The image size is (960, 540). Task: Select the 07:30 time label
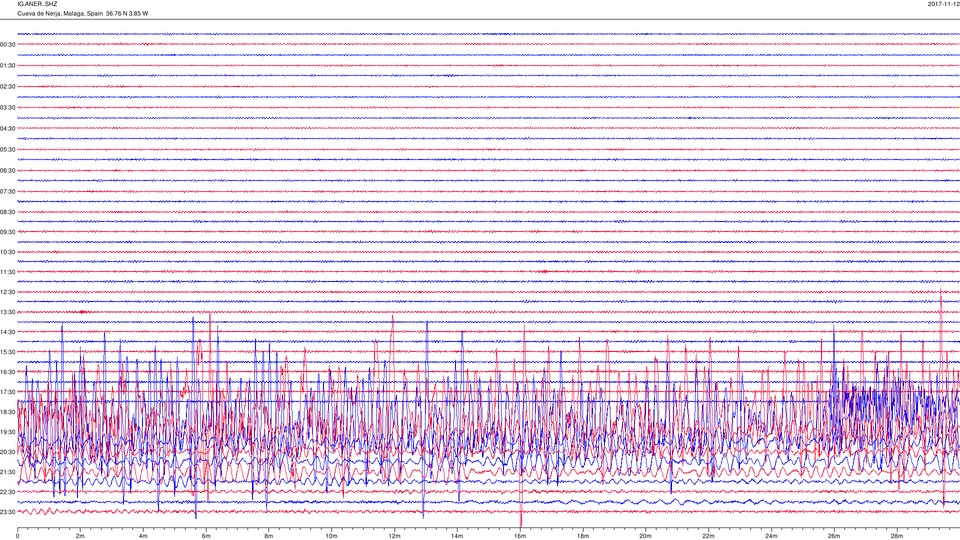tap(8, 192)
